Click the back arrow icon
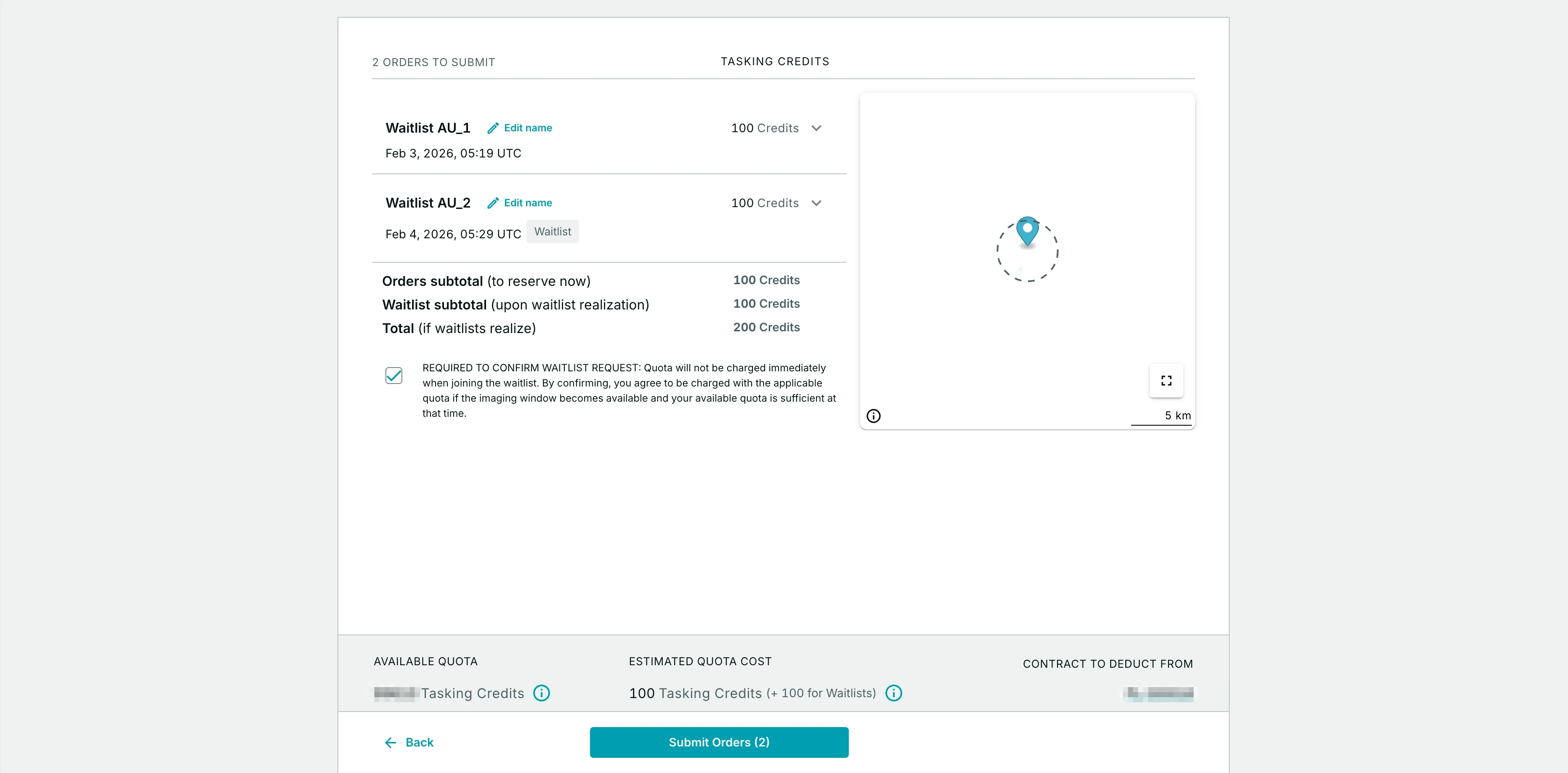 (x=390, y=743)
